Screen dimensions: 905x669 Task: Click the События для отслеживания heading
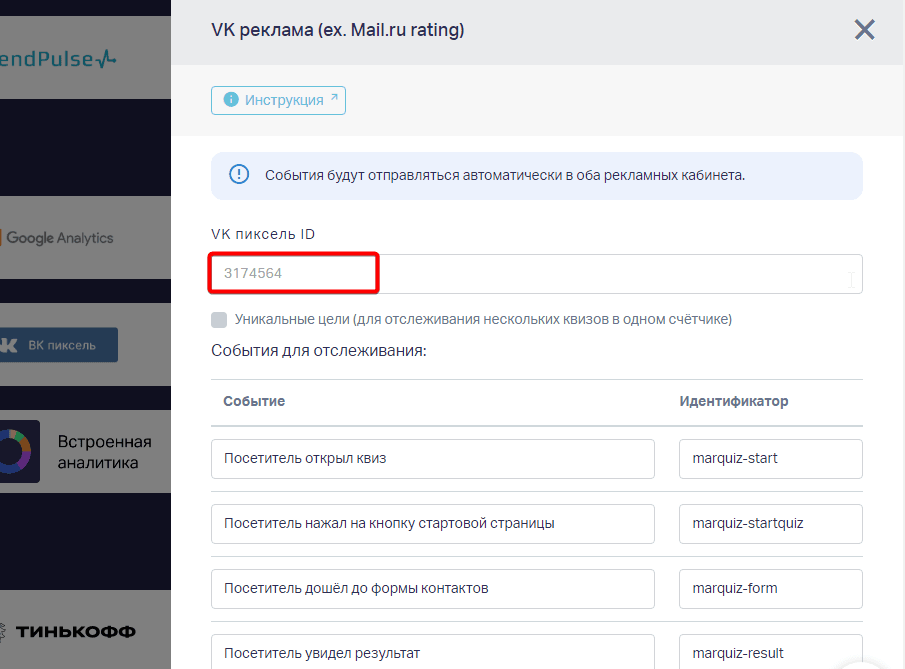tap(319, 351)
